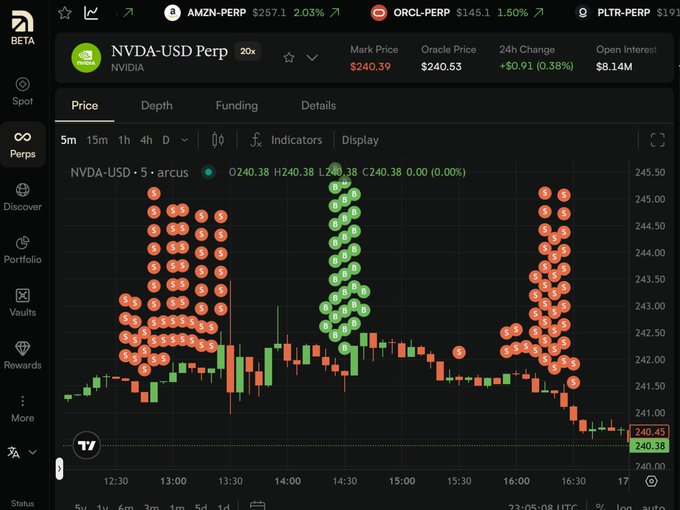Open the chart settings gear icon
The width and height of the screenshot is (680, 510).
651,481
